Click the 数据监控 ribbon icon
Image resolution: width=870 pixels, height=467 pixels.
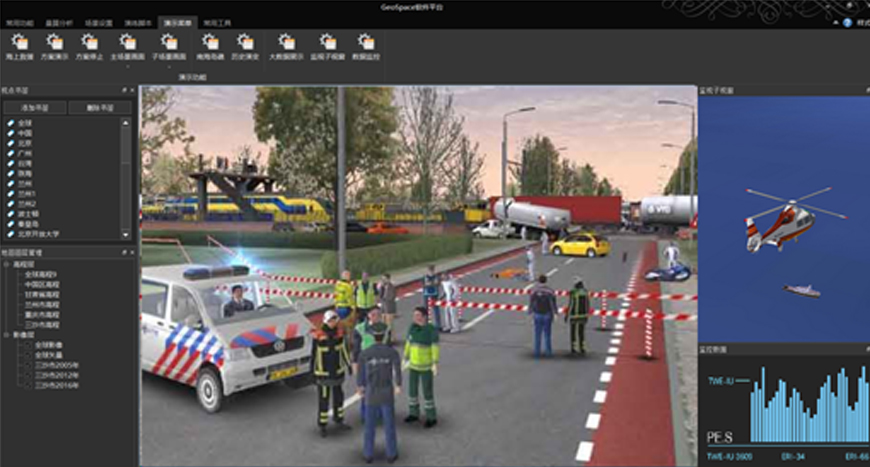pyautogui.click(x=367, y=46)
